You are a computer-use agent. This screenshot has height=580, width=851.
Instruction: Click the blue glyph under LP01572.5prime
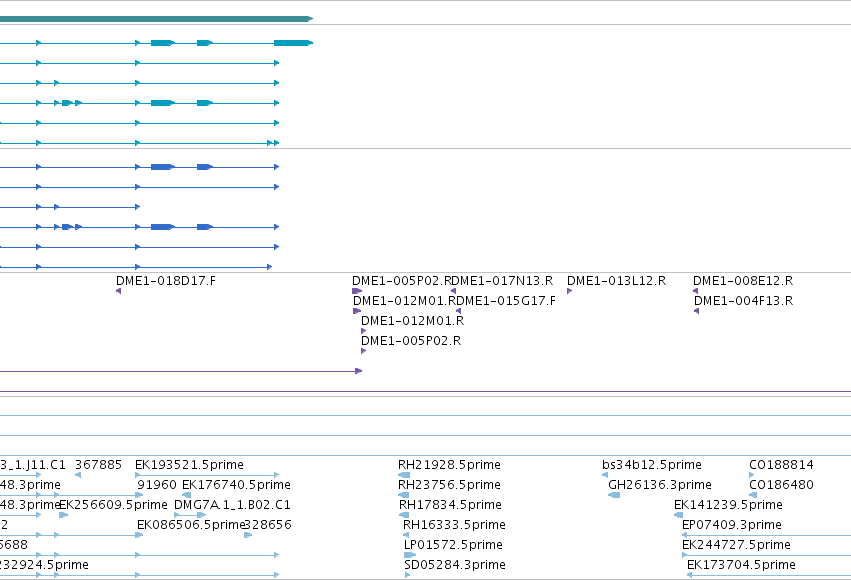[x=410, y=555]
